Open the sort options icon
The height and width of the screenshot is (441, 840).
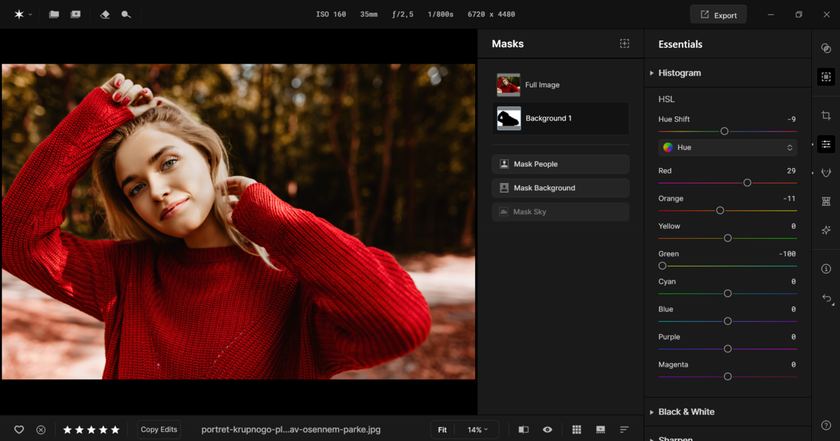[624, 430]
